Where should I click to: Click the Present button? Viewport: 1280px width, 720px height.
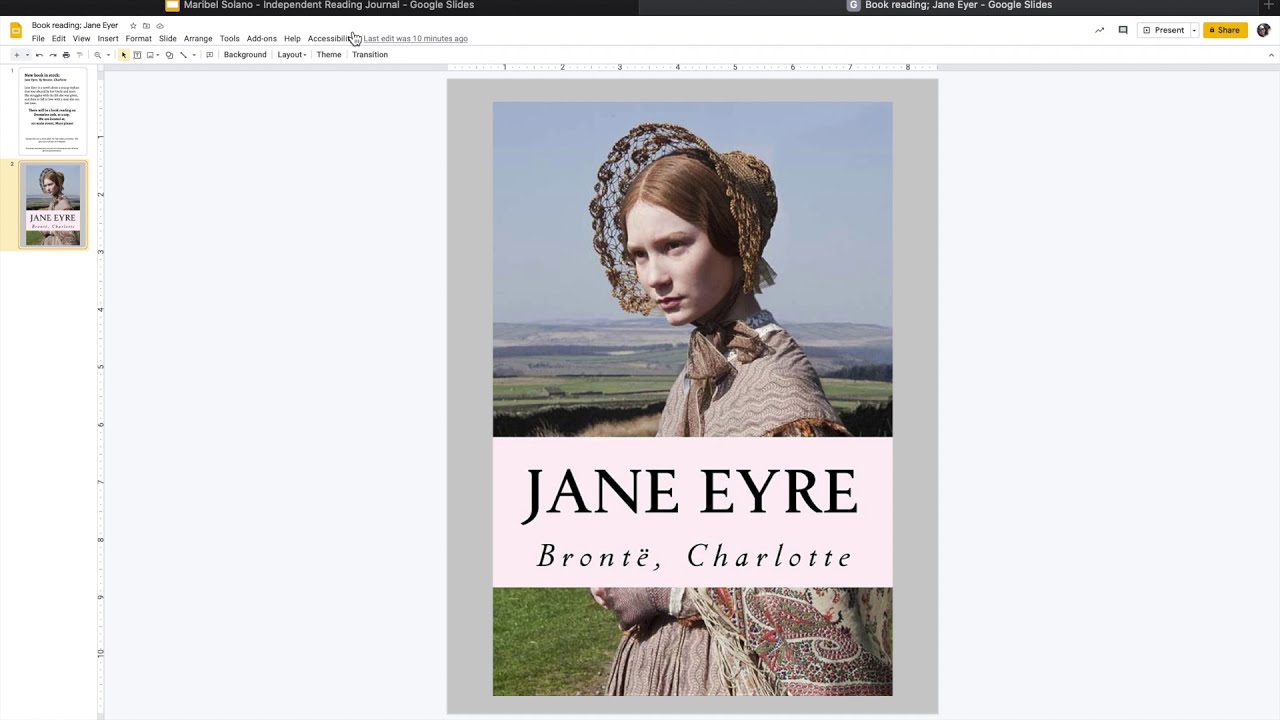[x=1163, y=30]
